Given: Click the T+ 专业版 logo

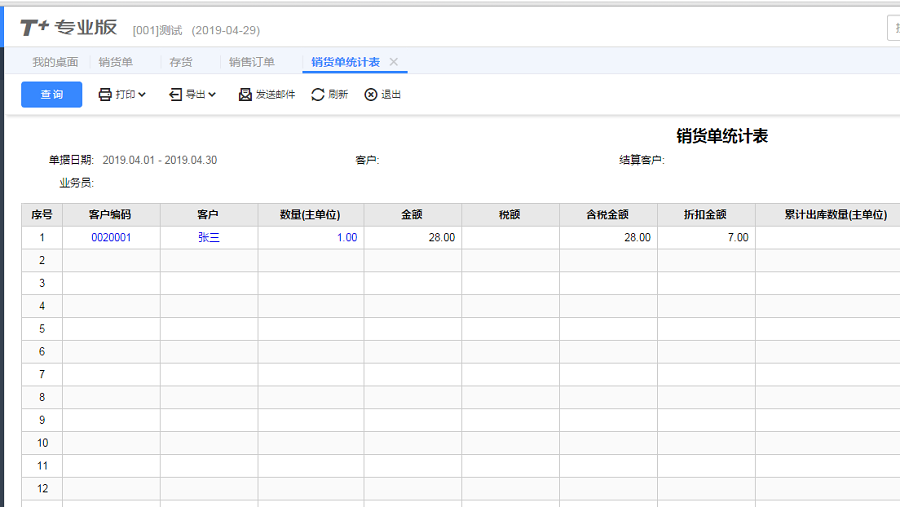Looking at the screenshot, I should 68,27.
